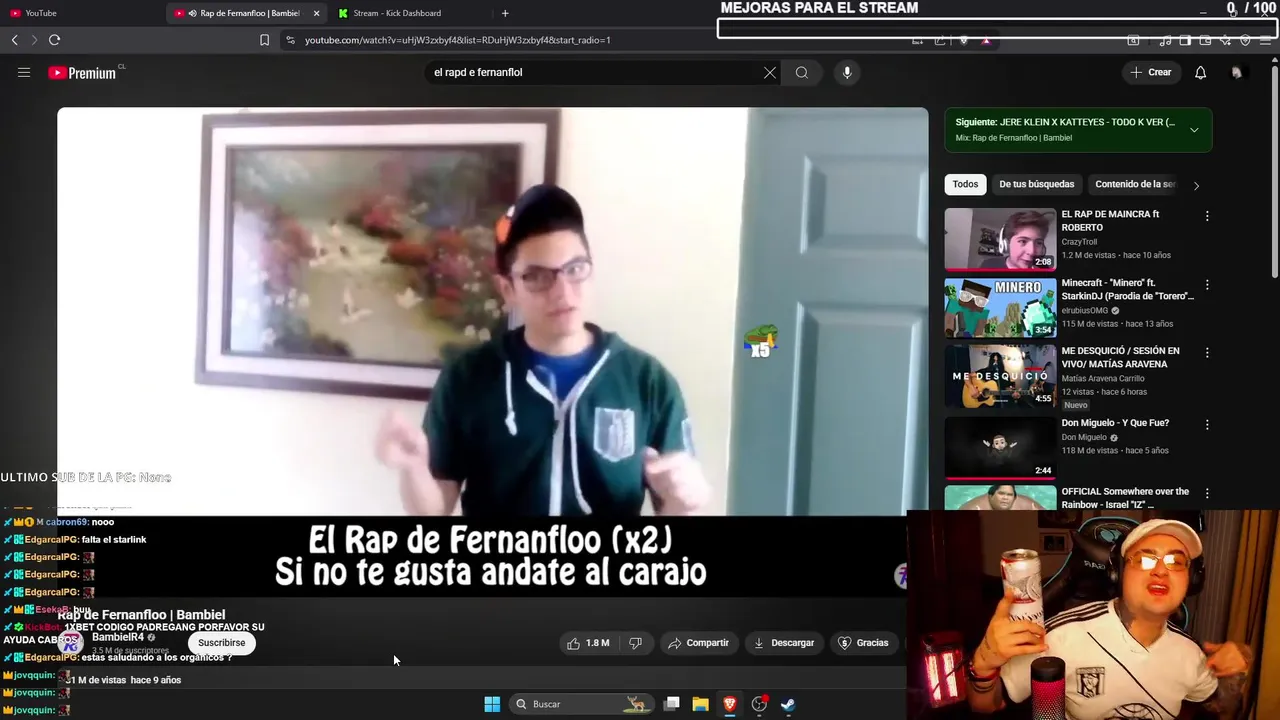This screenshot has width=1280, height=720.
Task: Click the CrazyTroll channel name
Action: point(1079,242)
